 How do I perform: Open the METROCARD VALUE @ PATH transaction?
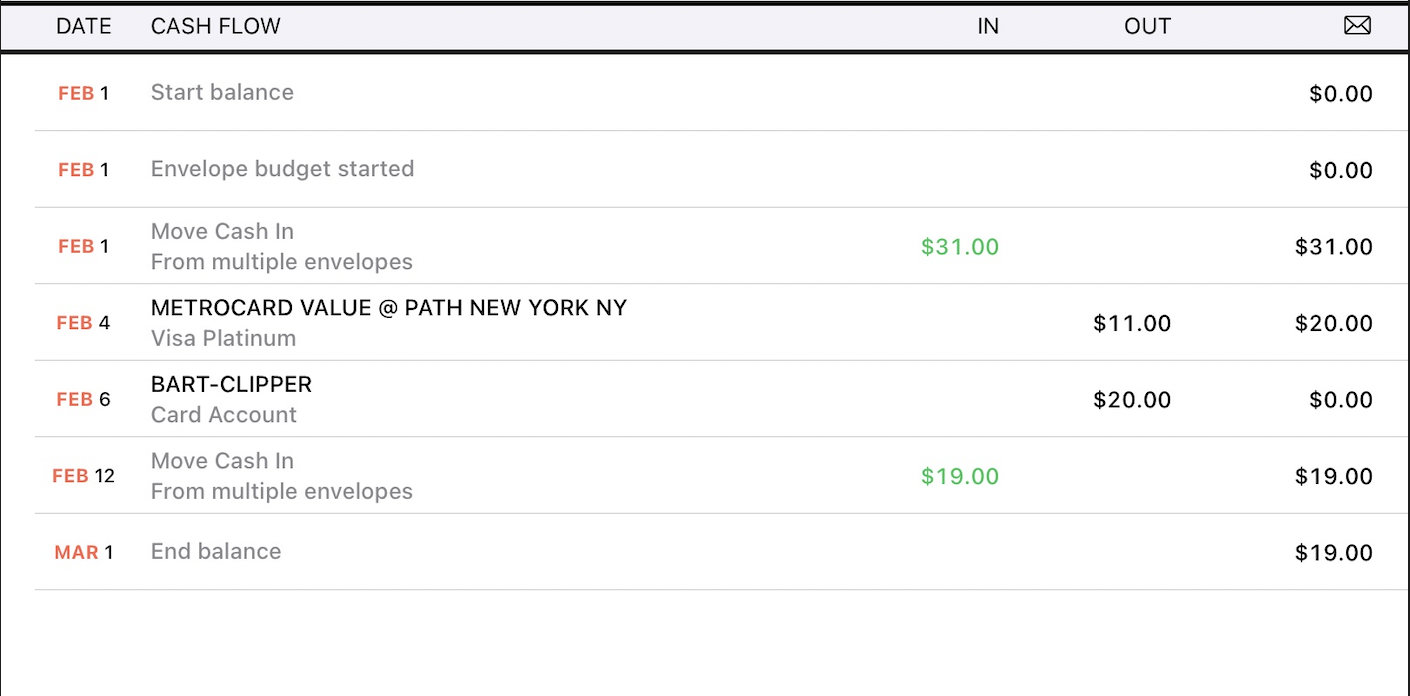pos(388,308)
